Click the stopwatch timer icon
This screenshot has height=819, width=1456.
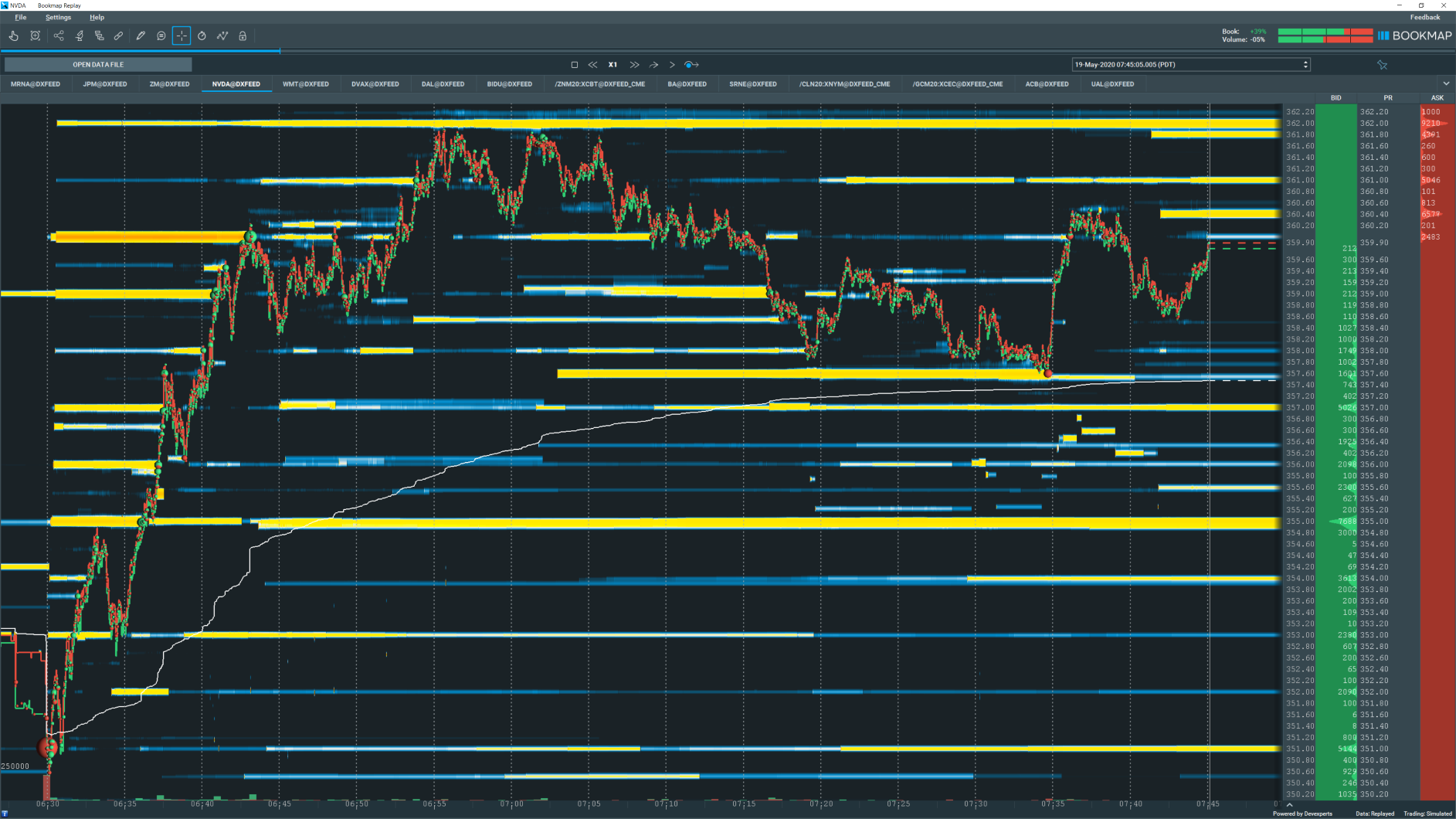point(202,36)
